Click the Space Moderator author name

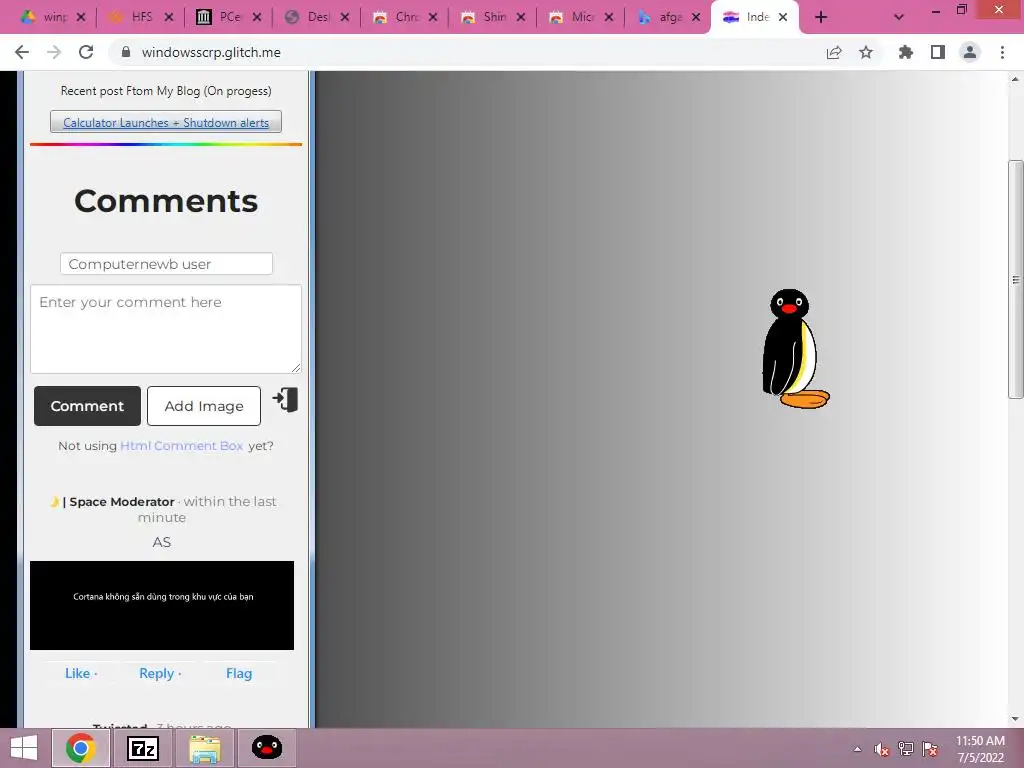pyautogui.click(x=121, y=502)
